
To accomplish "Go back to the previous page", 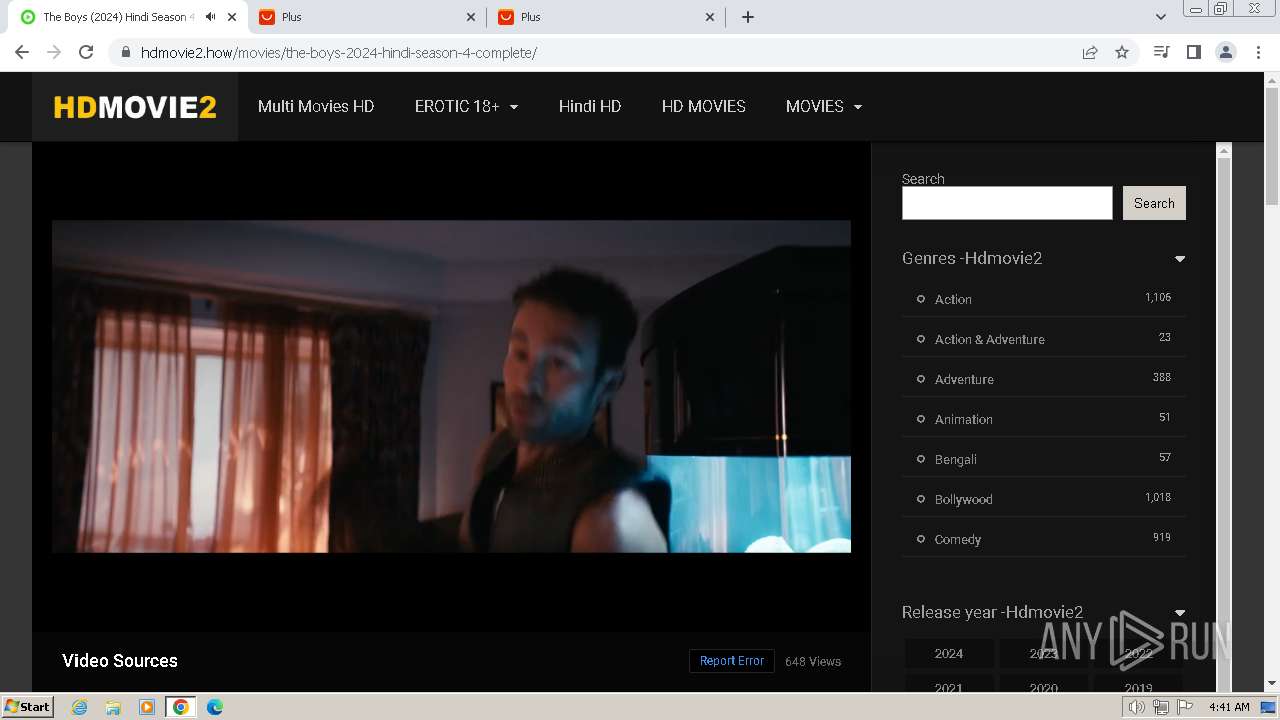I will coord(22,52).
